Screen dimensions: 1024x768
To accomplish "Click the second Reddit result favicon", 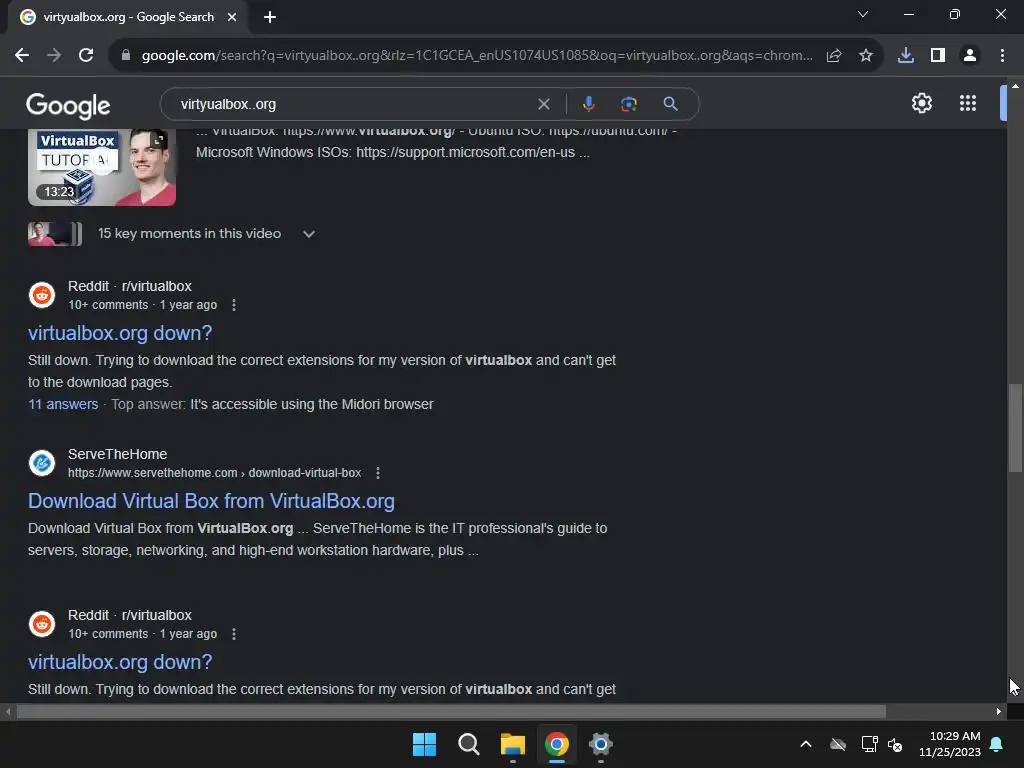I will (x=42, y=624).
